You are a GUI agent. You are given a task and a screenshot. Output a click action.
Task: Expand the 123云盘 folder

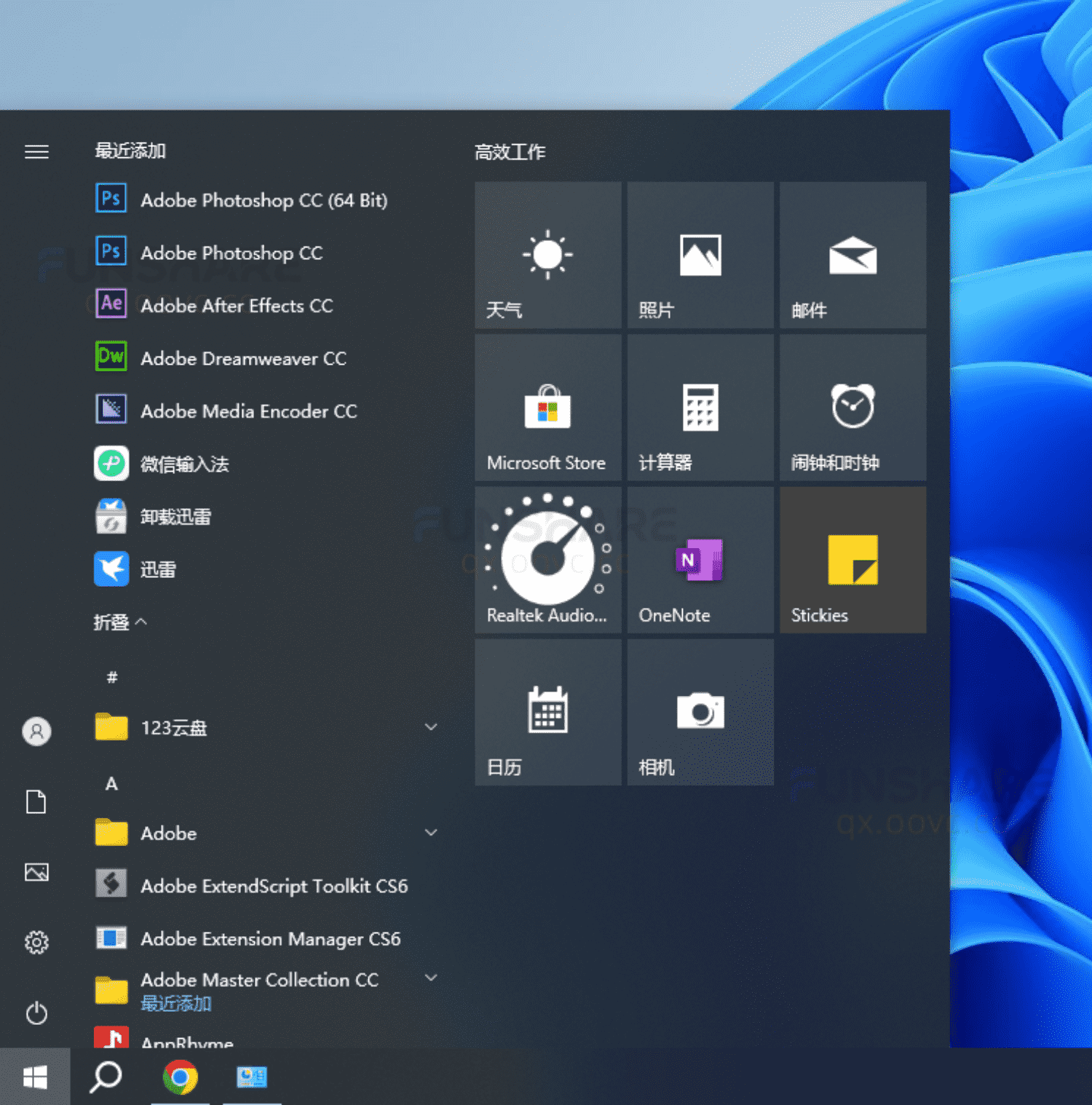(x=266, y=727)
